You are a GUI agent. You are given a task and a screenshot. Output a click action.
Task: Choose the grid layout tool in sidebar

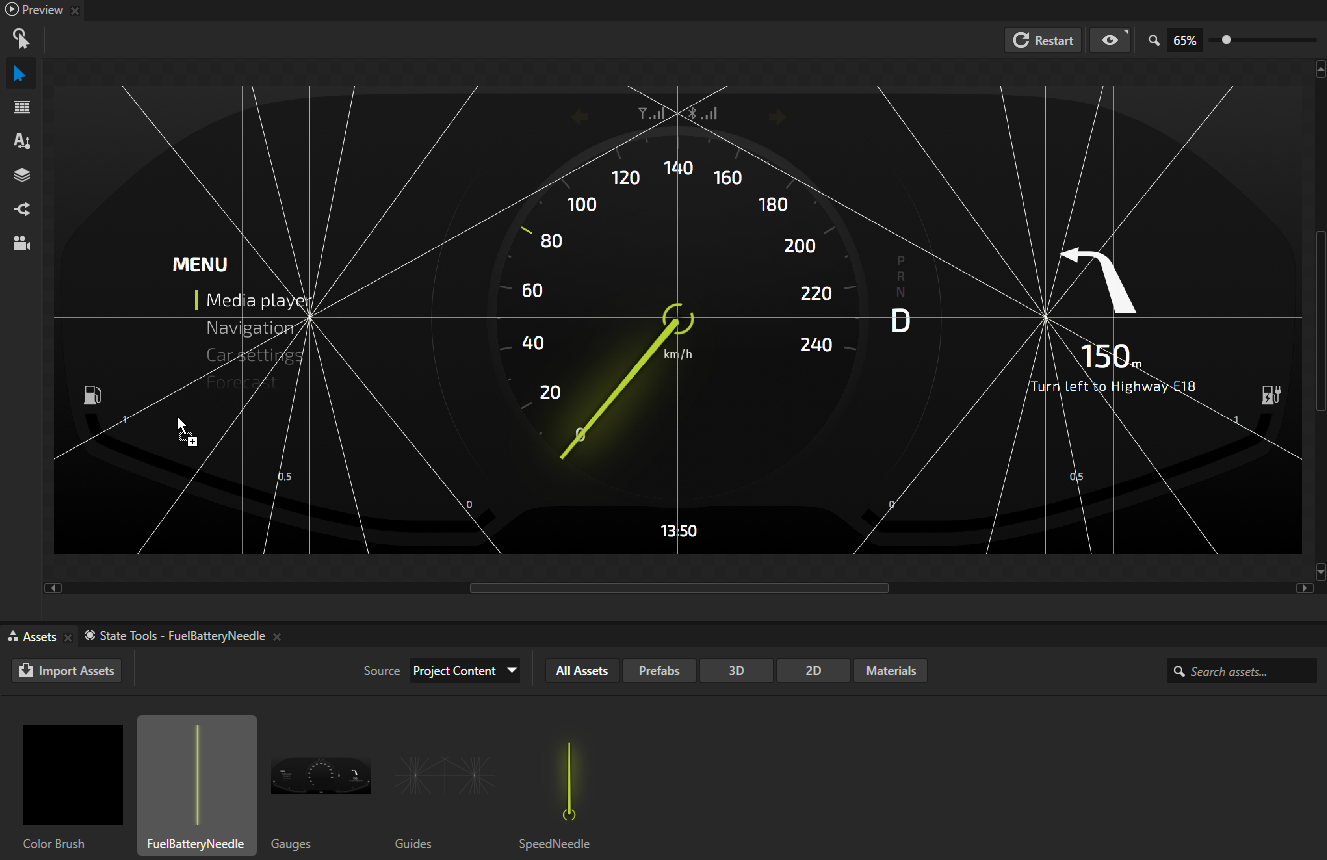click(21, 107)
